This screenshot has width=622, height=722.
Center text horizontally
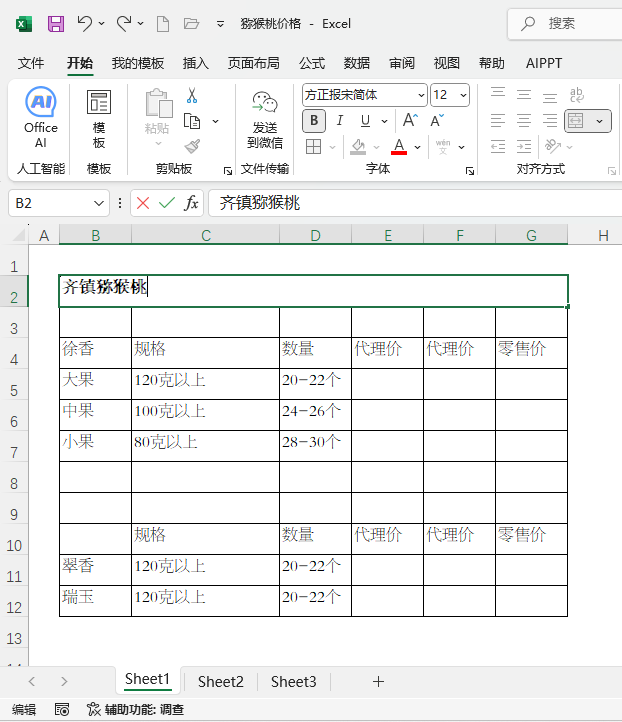[x=524, y=121]
